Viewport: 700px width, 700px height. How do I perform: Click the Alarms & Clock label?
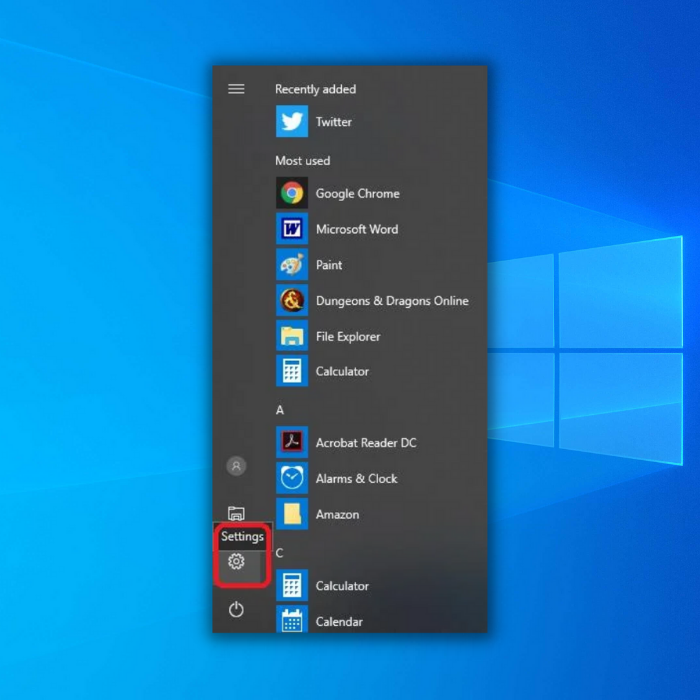pos(356,479)
